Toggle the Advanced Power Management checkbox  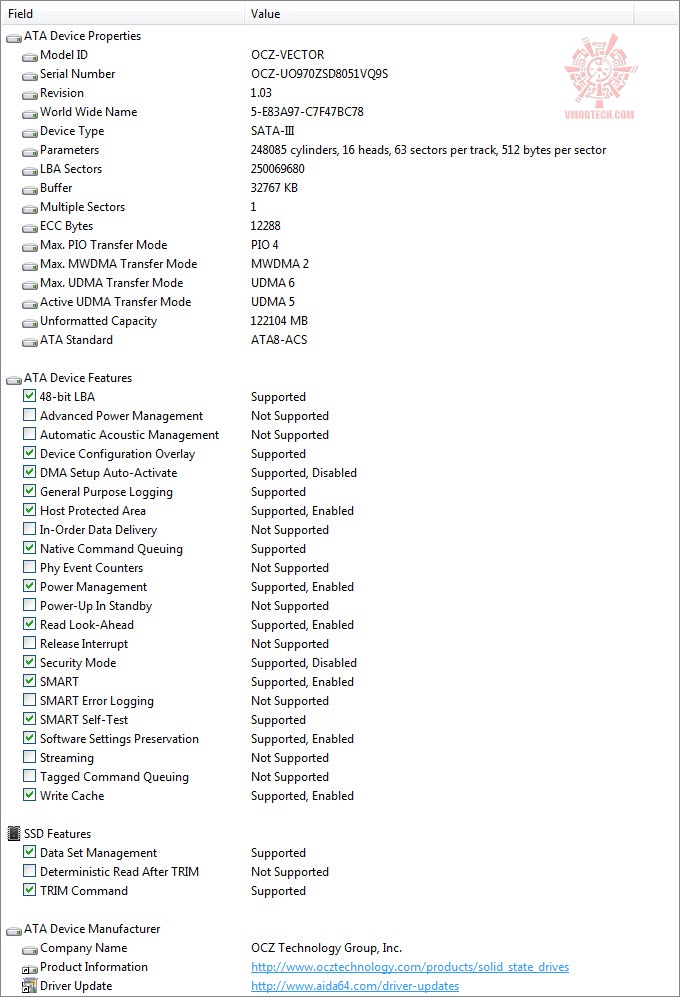(29, 415)
